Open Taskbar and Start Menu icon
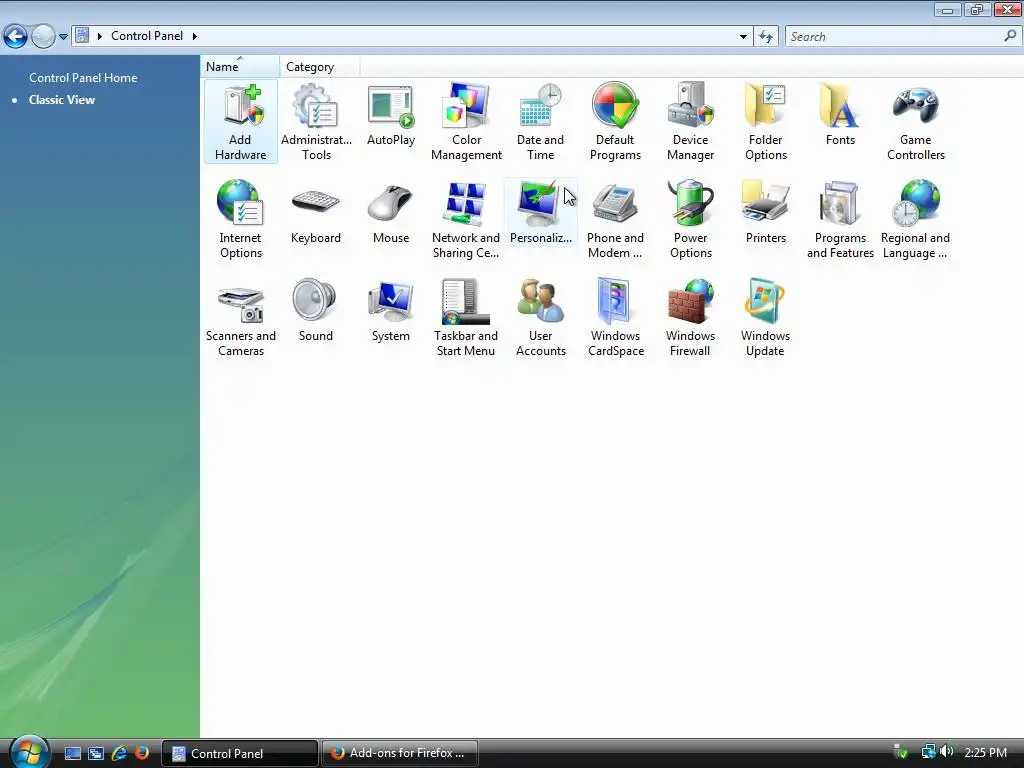The image size is (1024, 768). [466, 318]
